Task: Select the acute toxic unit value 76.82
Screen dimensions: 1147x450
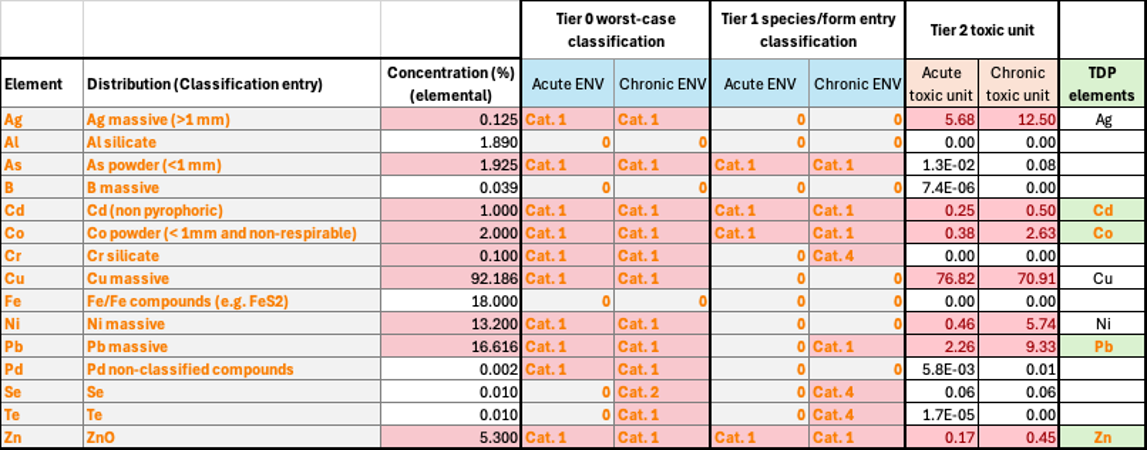Action: (943, 278)
